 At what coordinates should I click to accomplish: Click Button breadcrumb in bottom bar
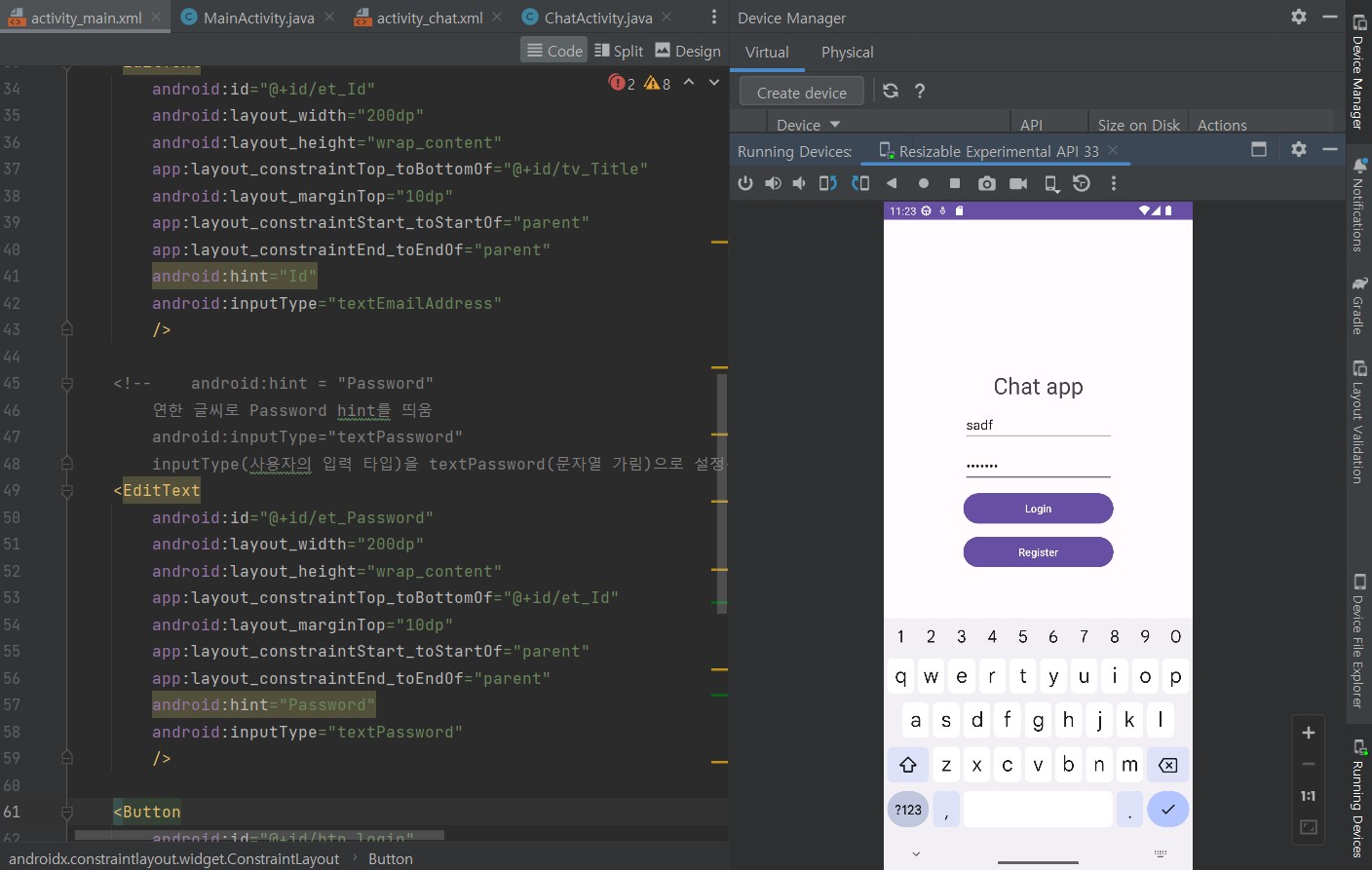(x=391, y=858)
